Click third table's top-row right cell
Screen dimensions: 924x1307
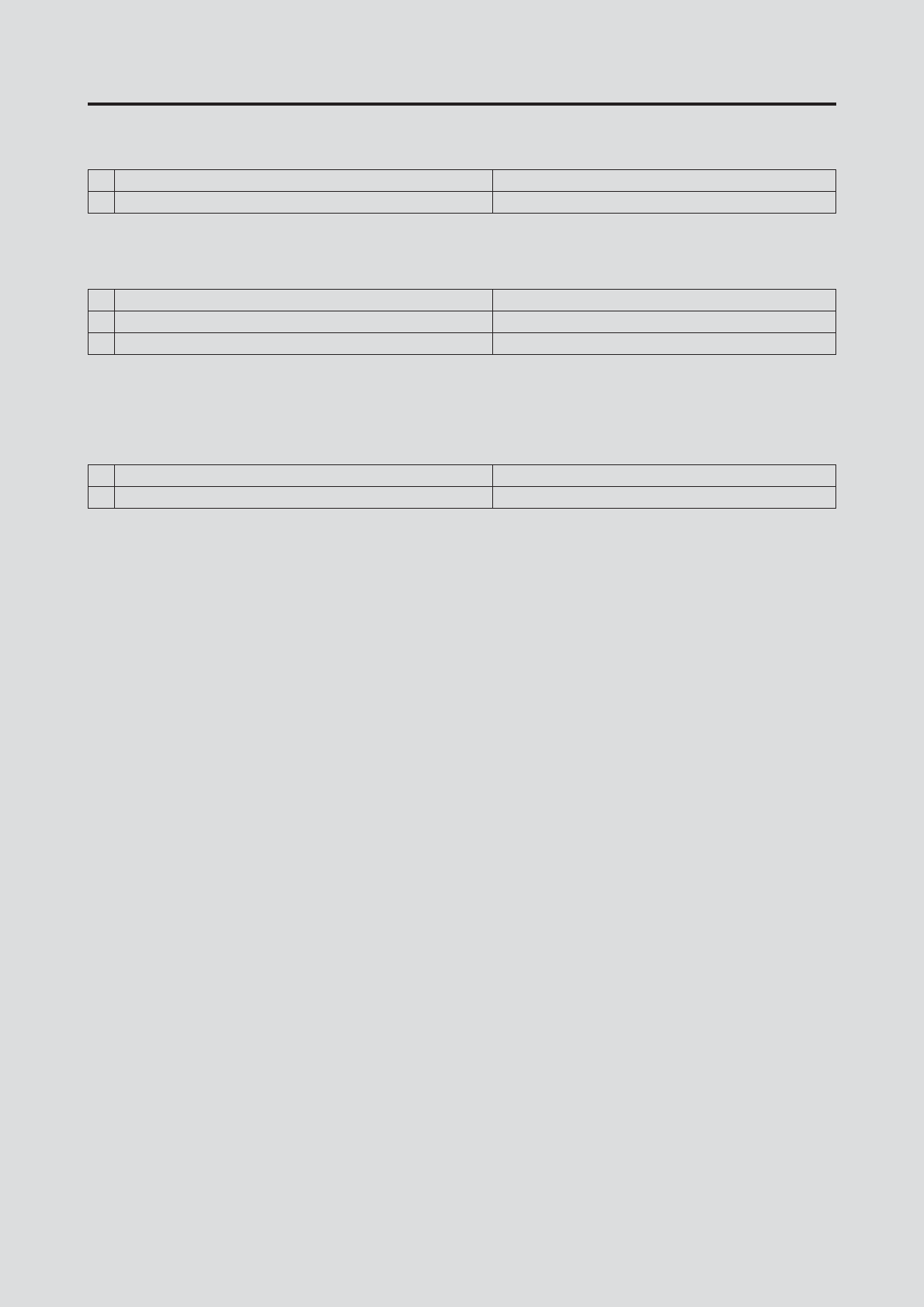[x=665, y=476]
